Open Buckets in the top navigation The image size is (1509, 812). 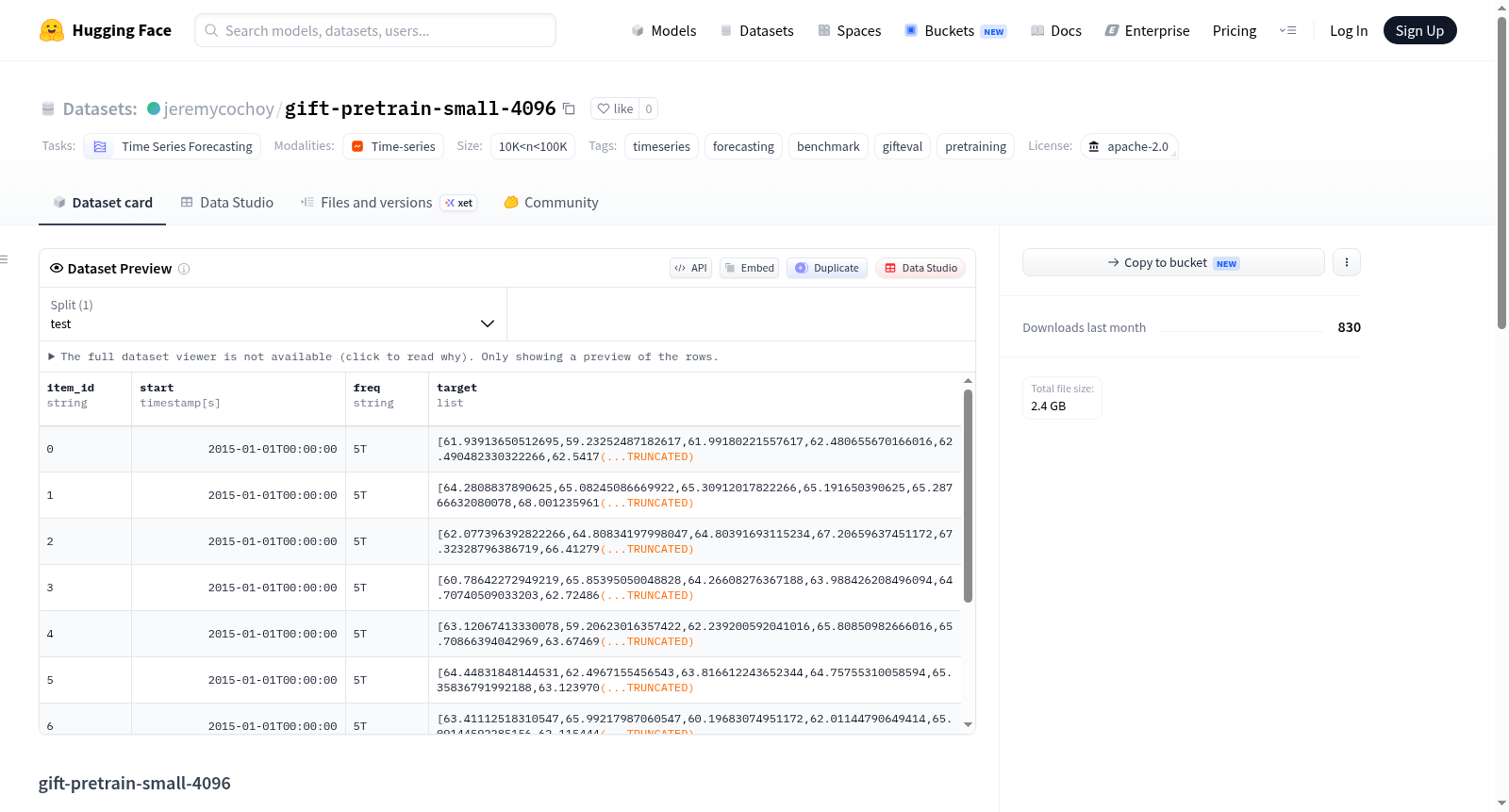coord(955,30)
